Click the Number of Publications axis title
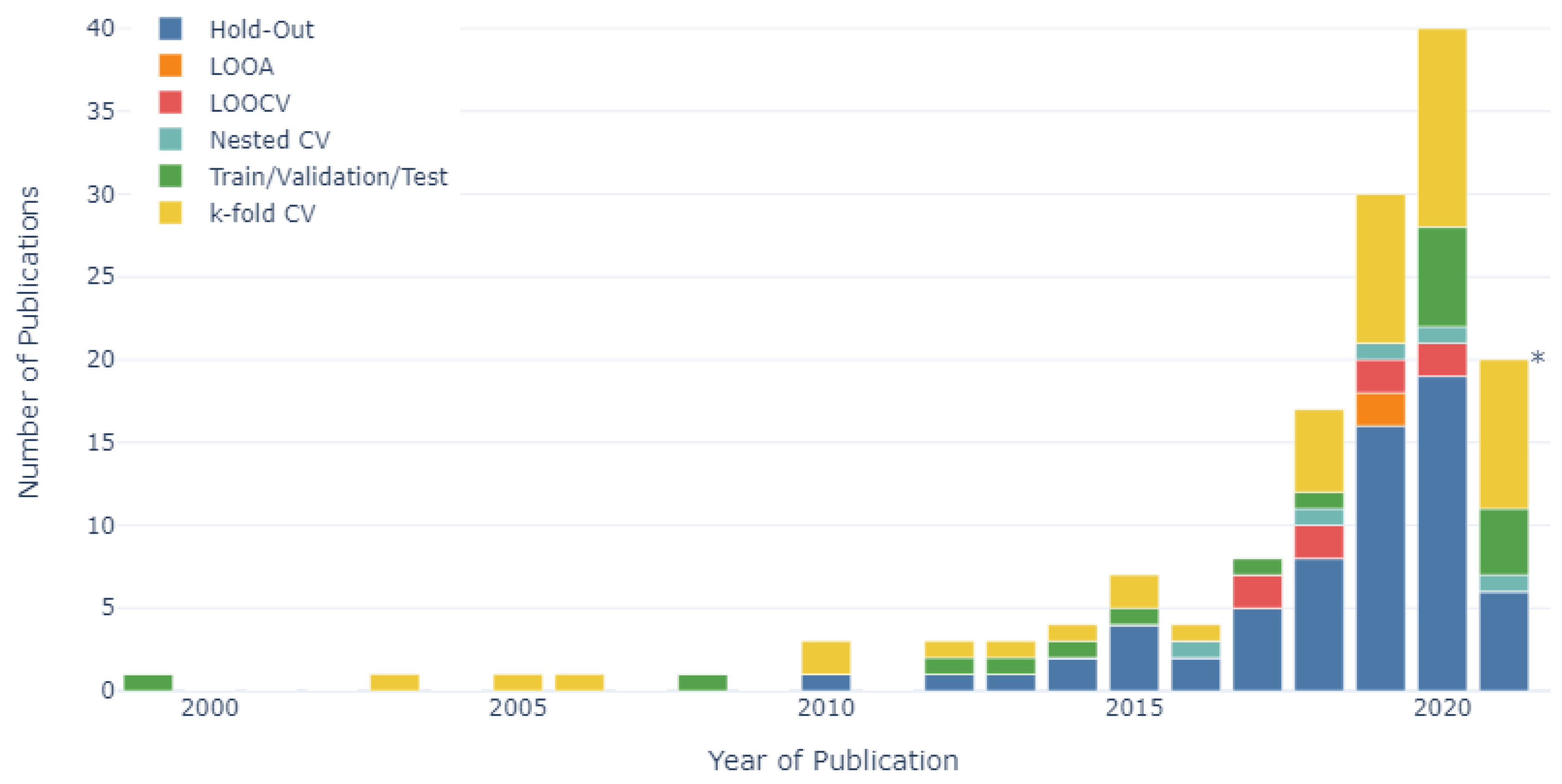 29,342
